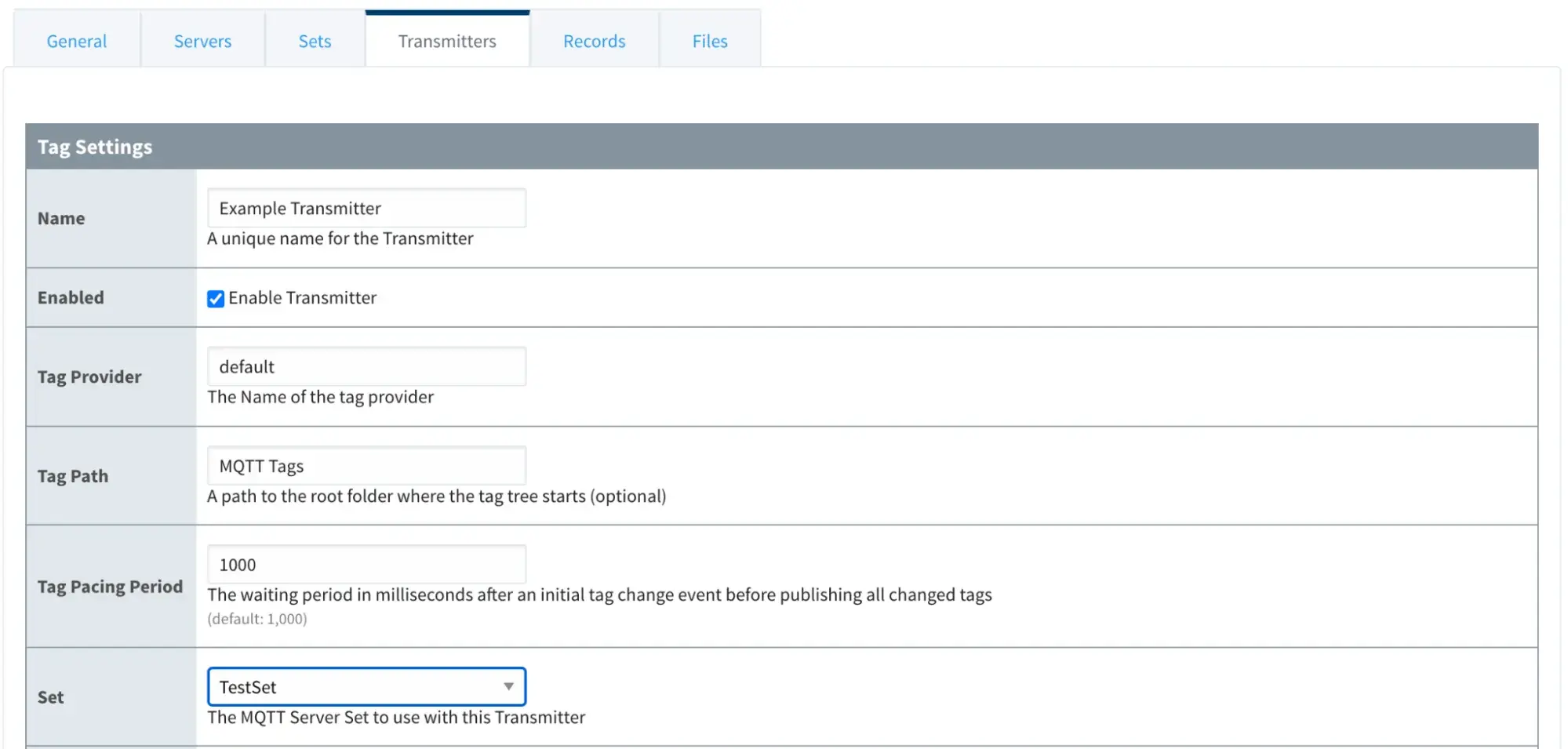Open the Set dropdown showing TestSet
This screenshot has width=1568, height=749.
coord(366,687)
